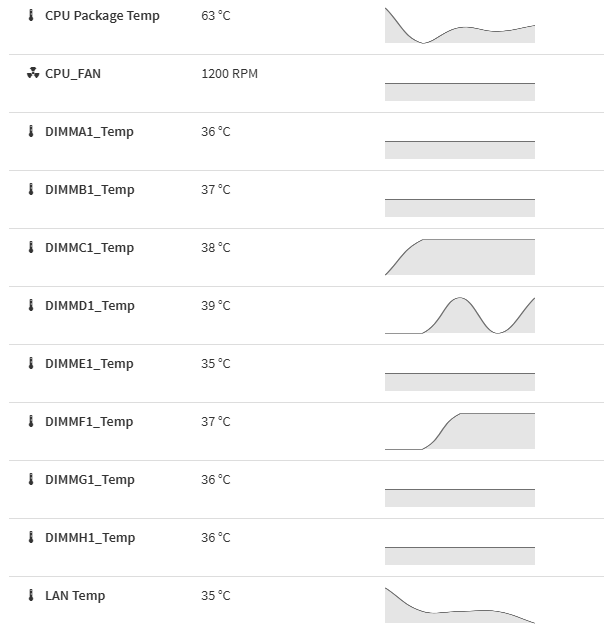Click the DIMMH1_Temp thermometer icon

click(31, 538)
